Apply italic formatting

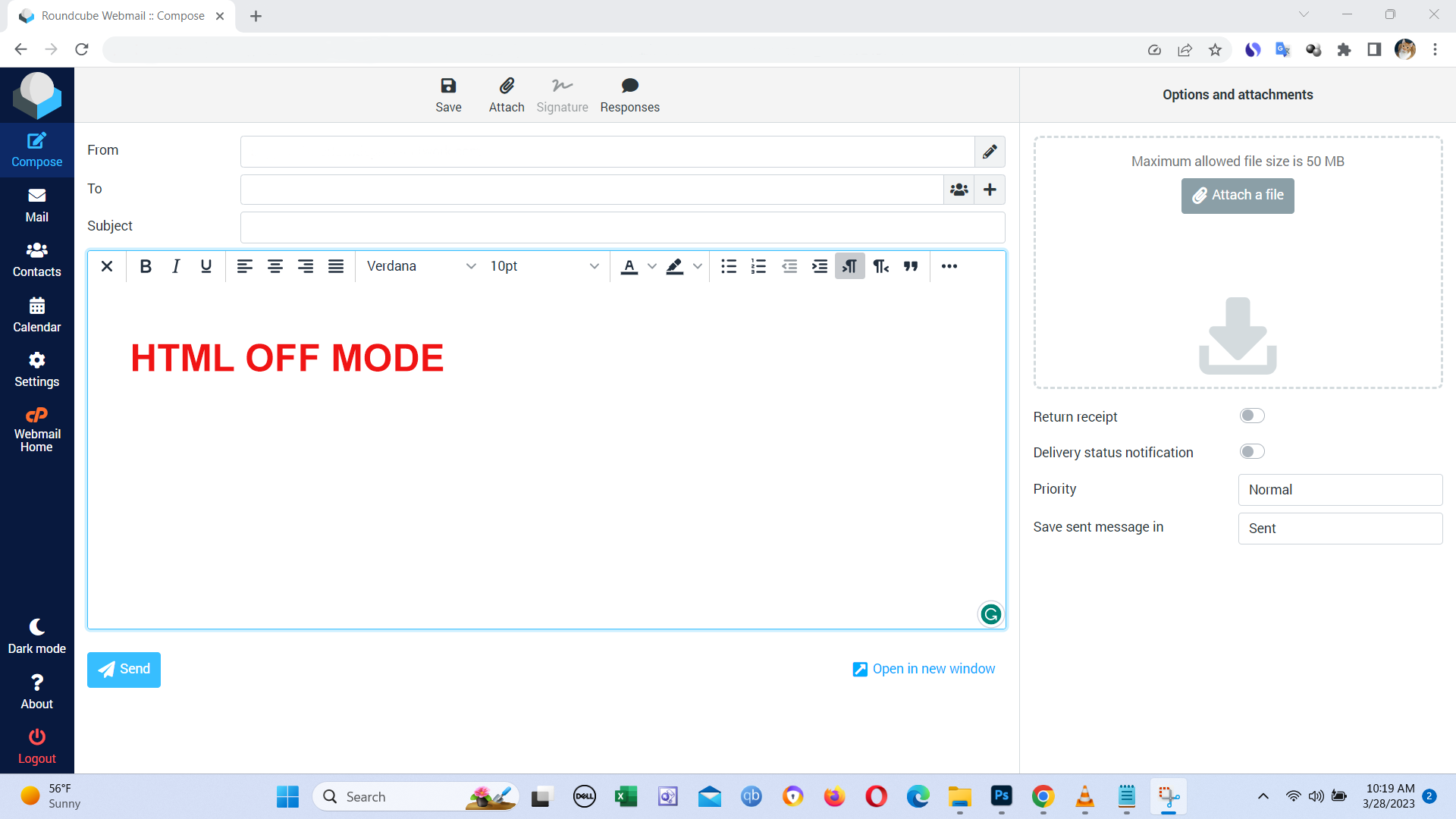pyautogui.click(x=175, y=266)
